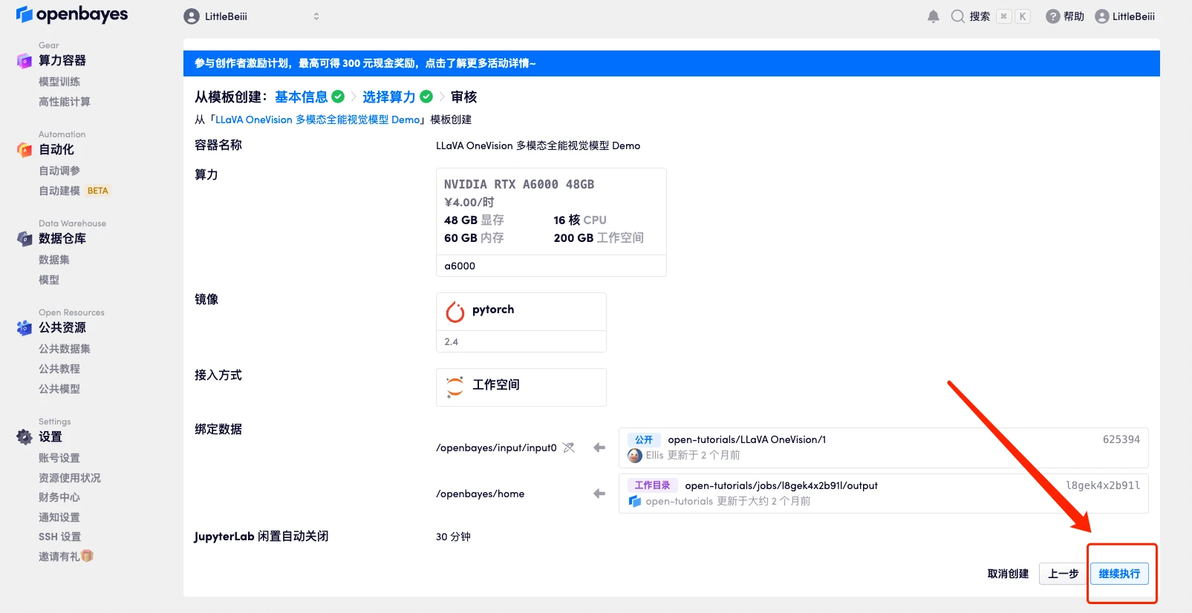Open LLaVA OneVision template link

[x=318, y=119]
